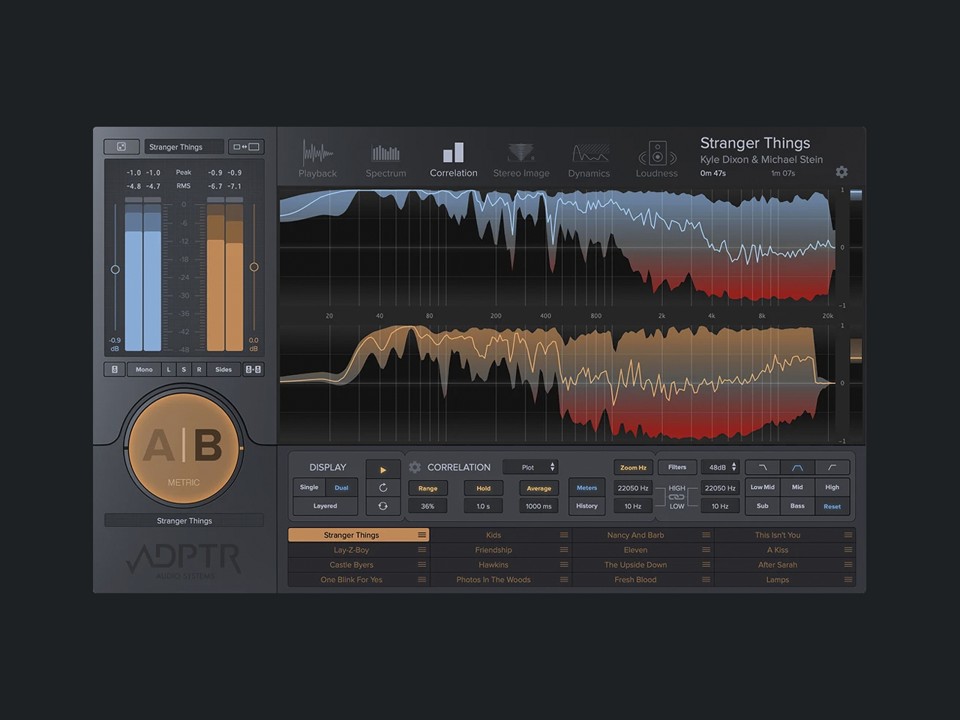Screen dimensions: 960x720
Task: Open menu icon for Eleven track
Action: 706,550
